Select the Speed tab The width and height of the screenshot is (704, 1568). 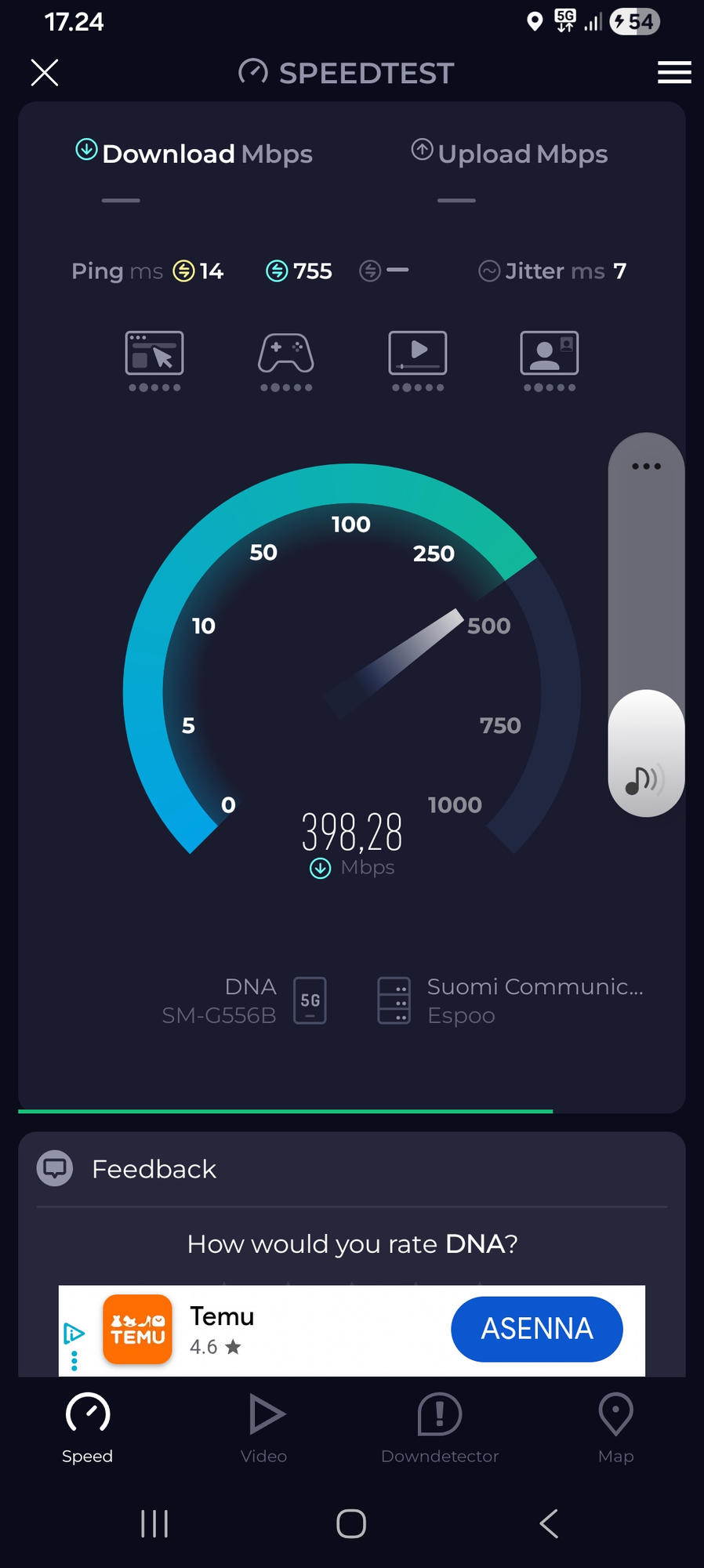(x=88, y=1428)
